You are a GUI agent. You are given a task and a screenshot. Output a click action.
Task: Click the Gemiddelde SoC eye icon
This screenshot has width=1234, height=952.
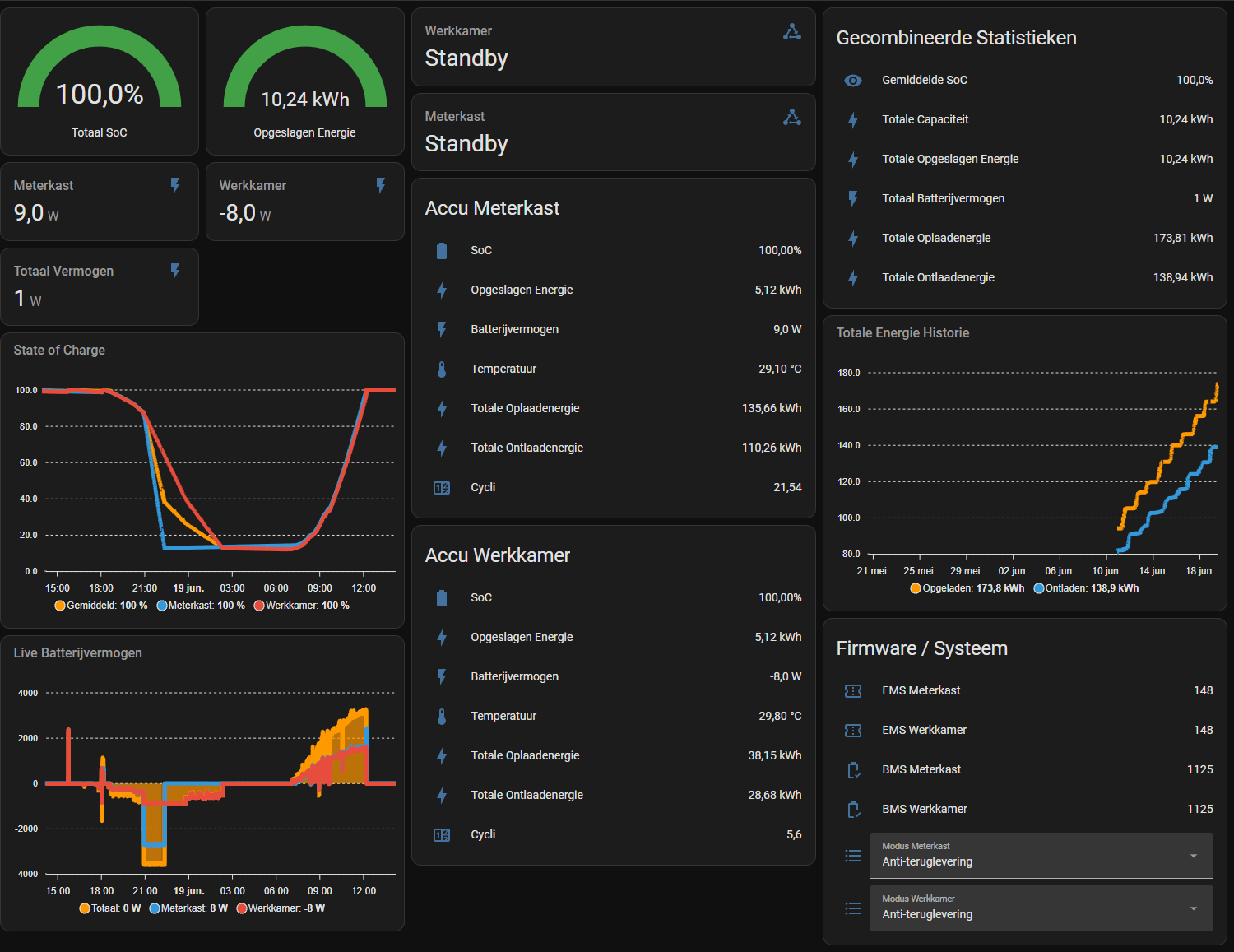coord(853,81)
